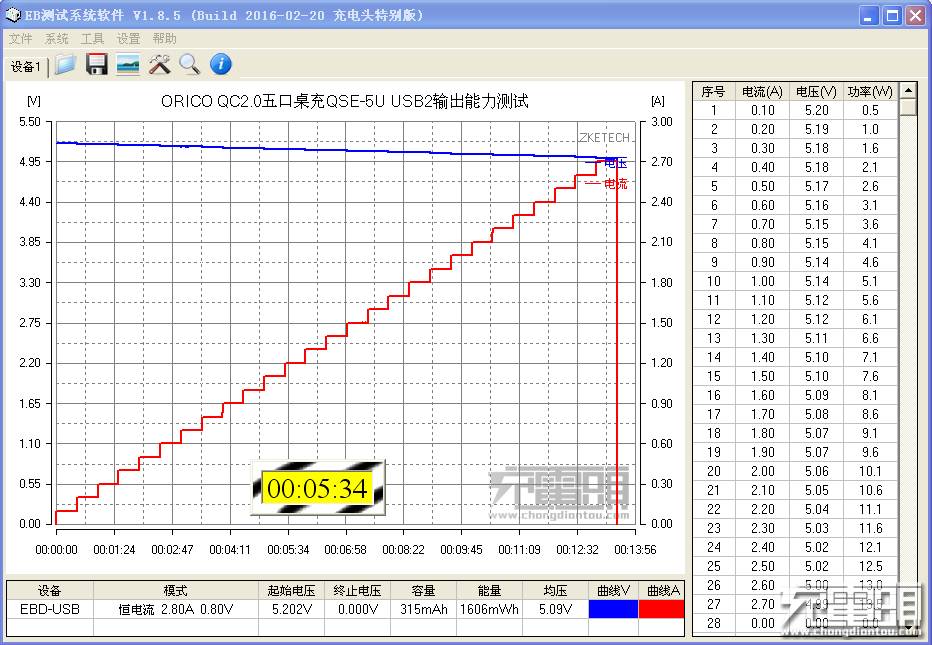
Task: Click the 序号 column header
Action: point(713,92)
